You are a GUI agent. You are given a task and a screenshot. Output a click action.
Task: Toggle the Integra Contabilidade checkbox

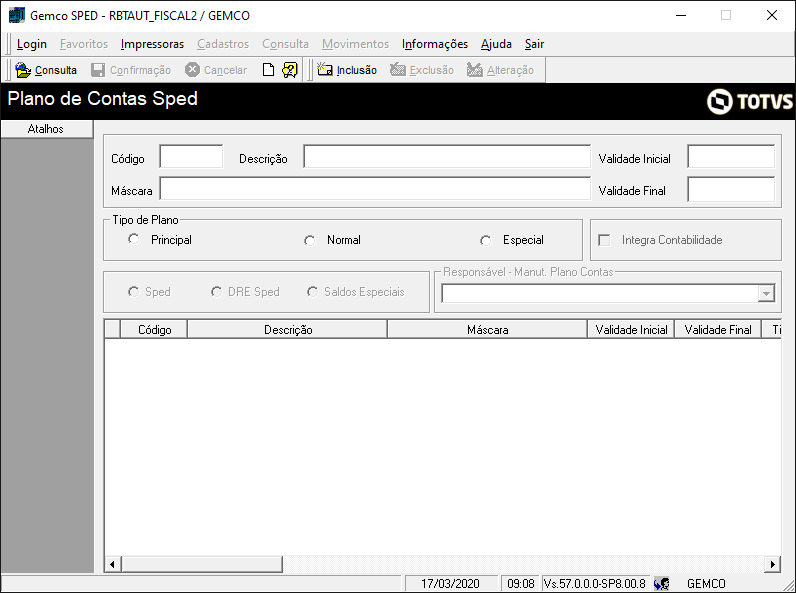pyautogui.click(x=604, y=240)
